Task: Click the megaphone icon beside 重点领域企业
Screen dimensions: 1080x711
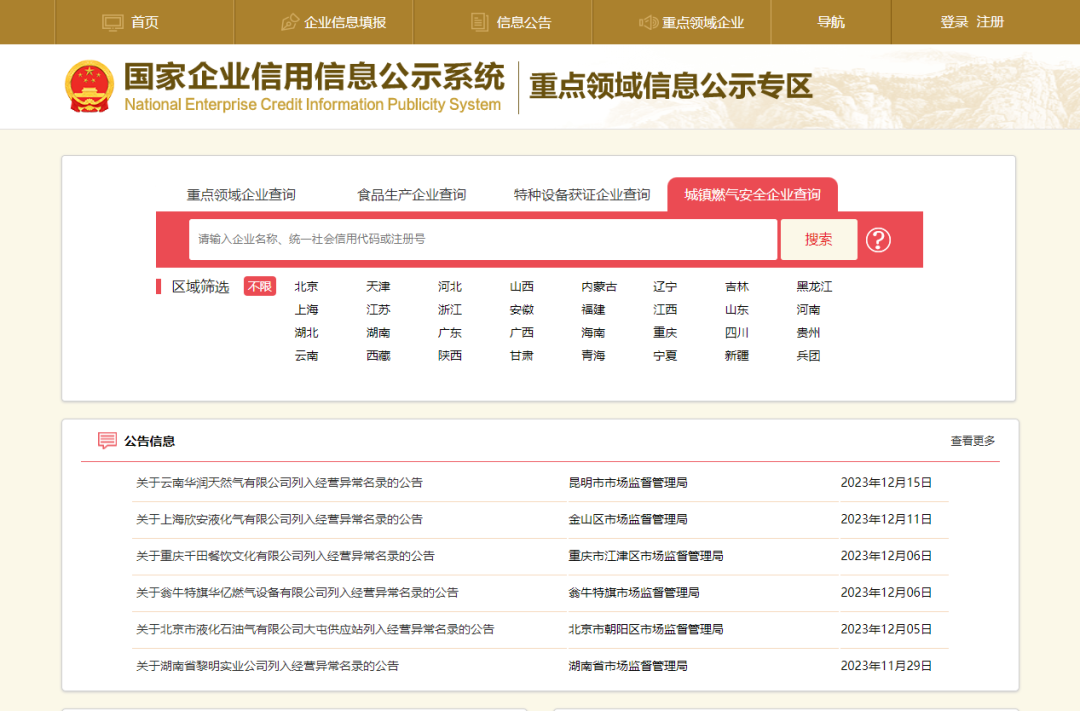Action: point(648,22)
